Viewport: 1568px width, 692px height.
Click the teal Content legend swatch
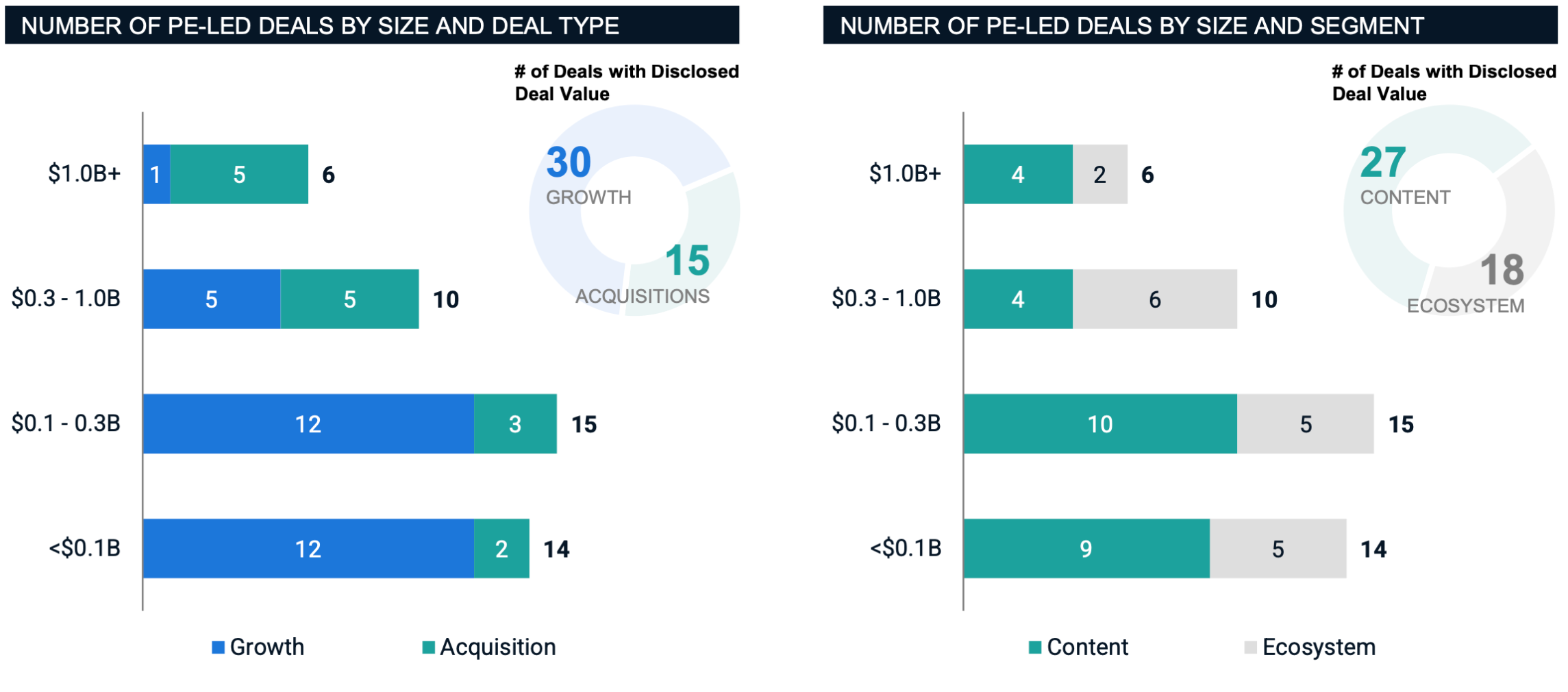click(x=1035, y=647)
